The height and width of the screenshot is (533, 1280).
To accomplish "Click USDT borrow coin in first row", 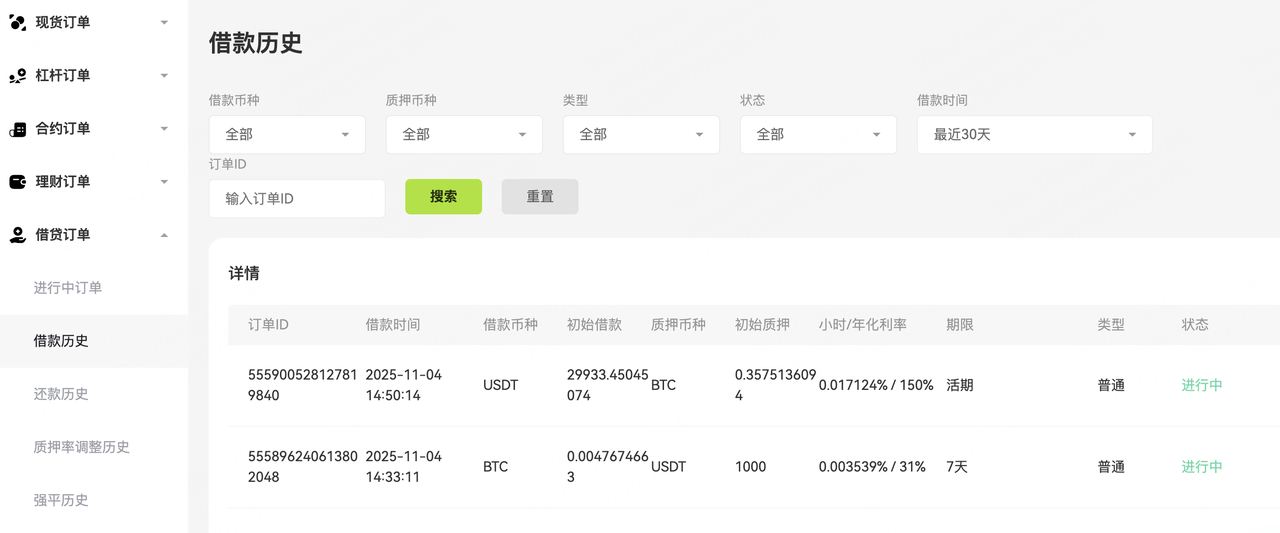I will pyautogui.click(x=501, y=385).
